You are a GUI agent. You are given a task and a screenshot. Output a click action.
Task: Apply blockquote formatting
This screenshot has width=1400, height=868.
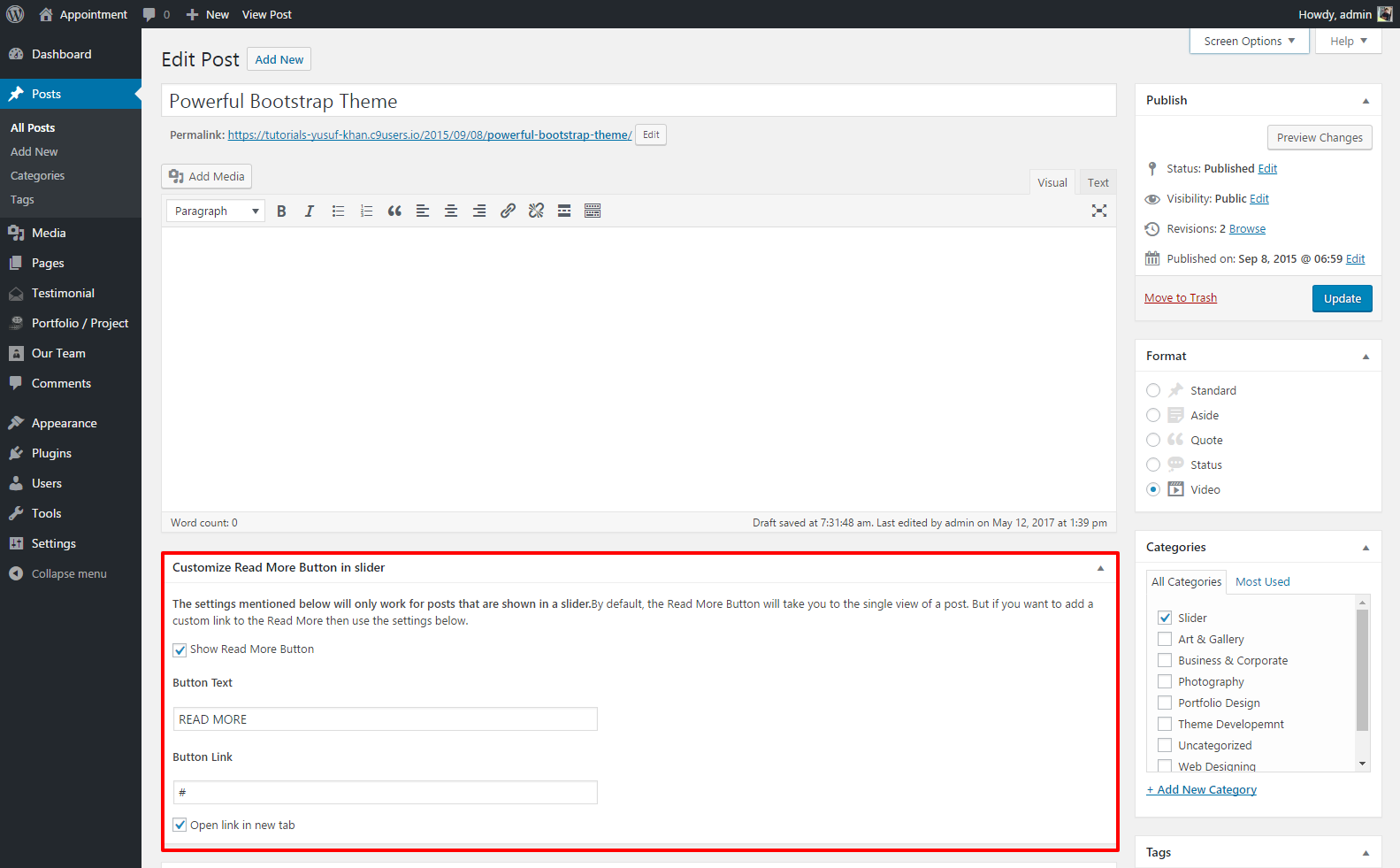coord(394,211)
